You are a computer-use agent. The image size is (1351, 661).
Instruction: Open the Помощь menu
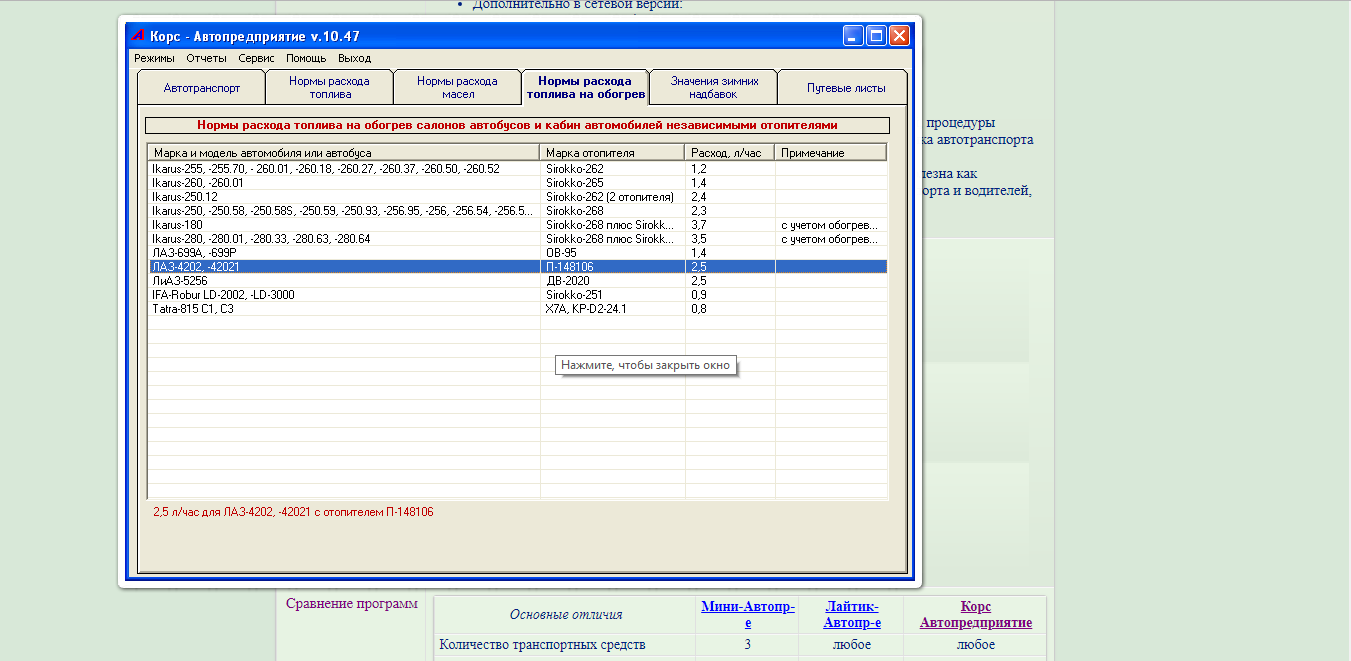pos(306,58)
